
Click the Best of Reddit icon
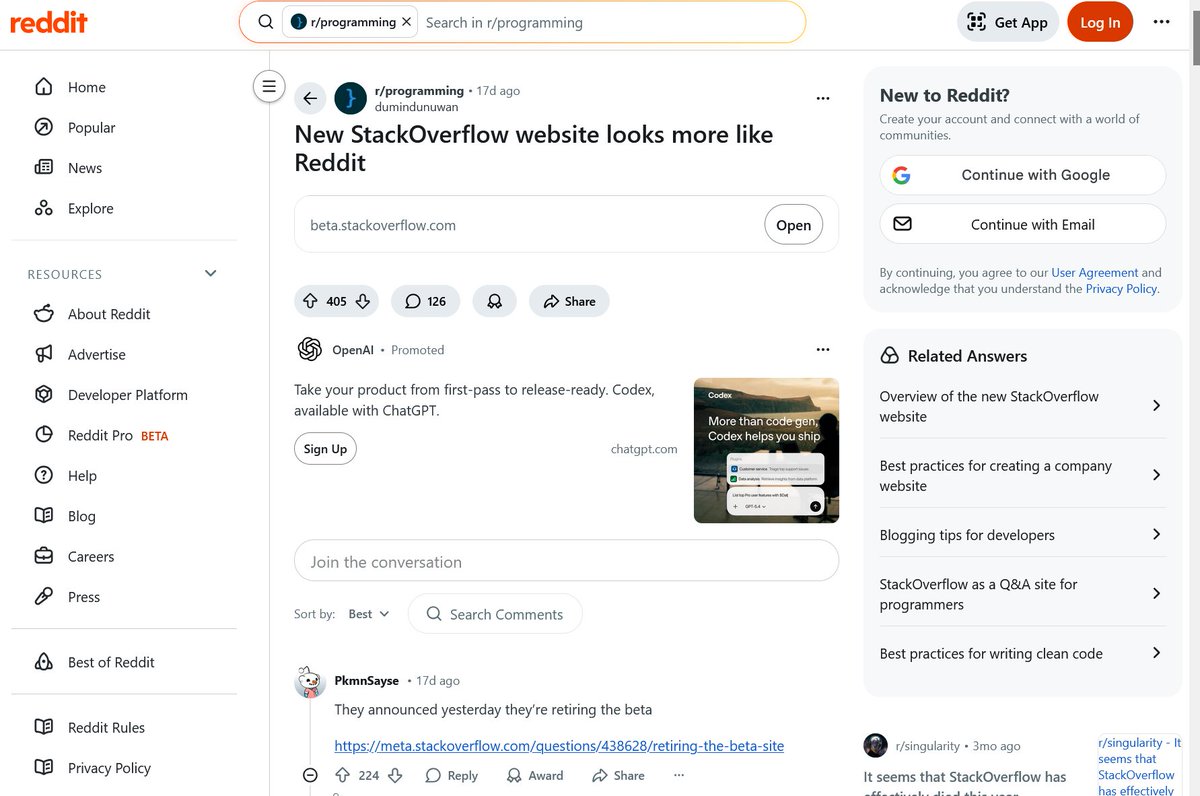click(x=43, y=662)
